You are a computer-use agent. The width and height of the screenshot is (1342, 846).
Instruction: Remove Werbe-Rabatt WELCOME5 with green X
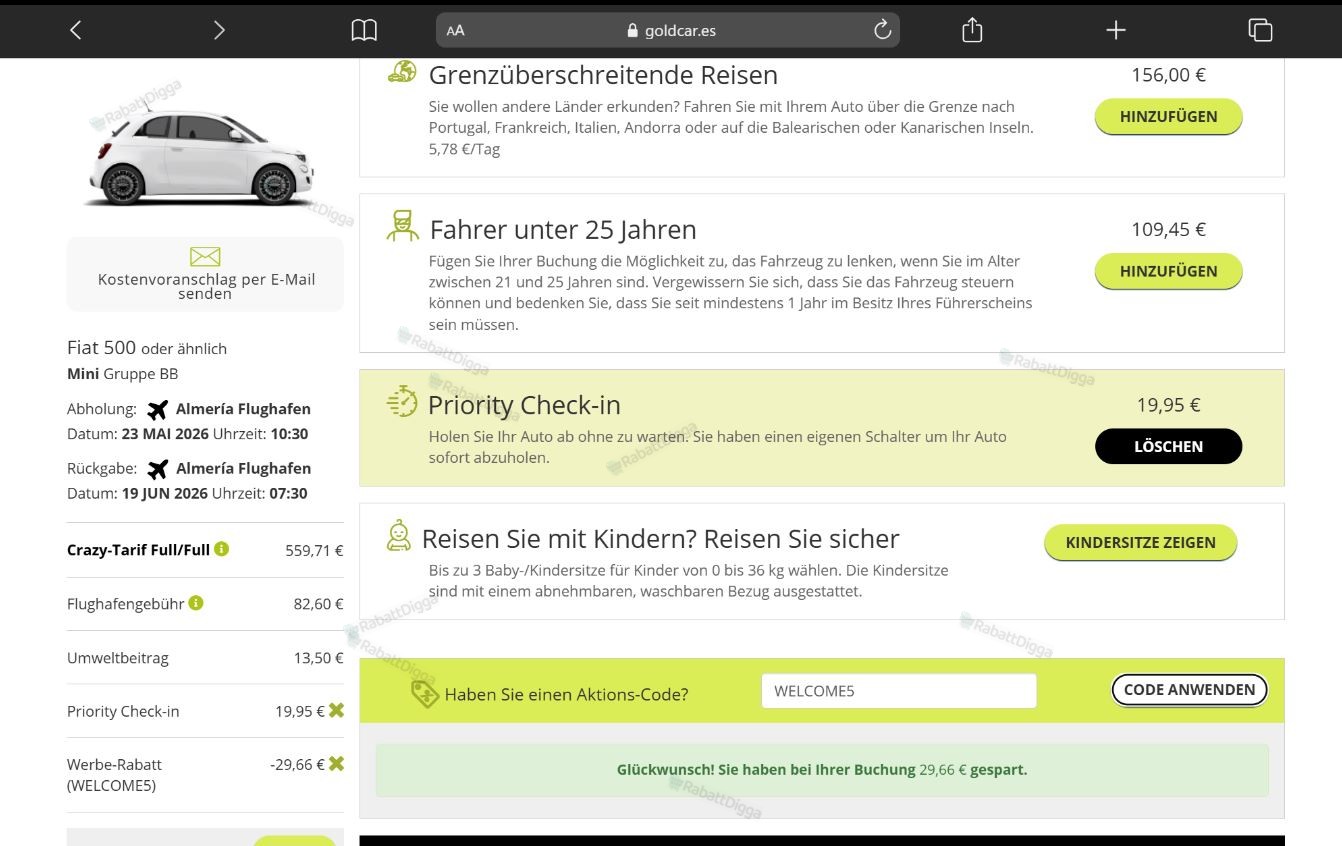click(336, 763)
